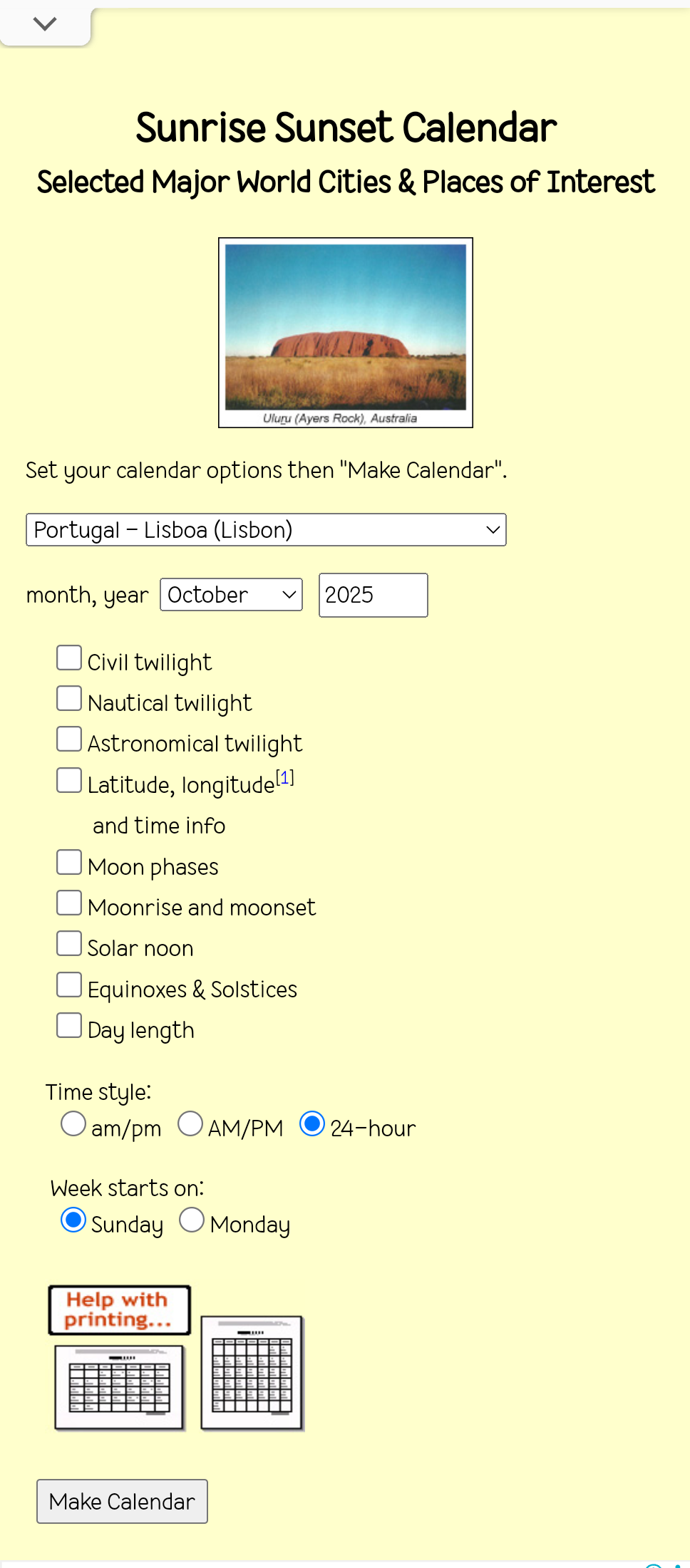The width and height of the screenshot is (690, 1568).
Task: Select the landscape calendar layout icon
Action: tap(120, 1387)
